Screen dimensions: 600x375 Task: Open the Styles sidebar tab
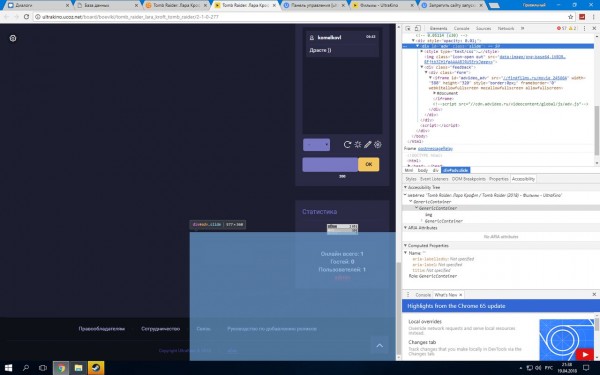point(411,179)
